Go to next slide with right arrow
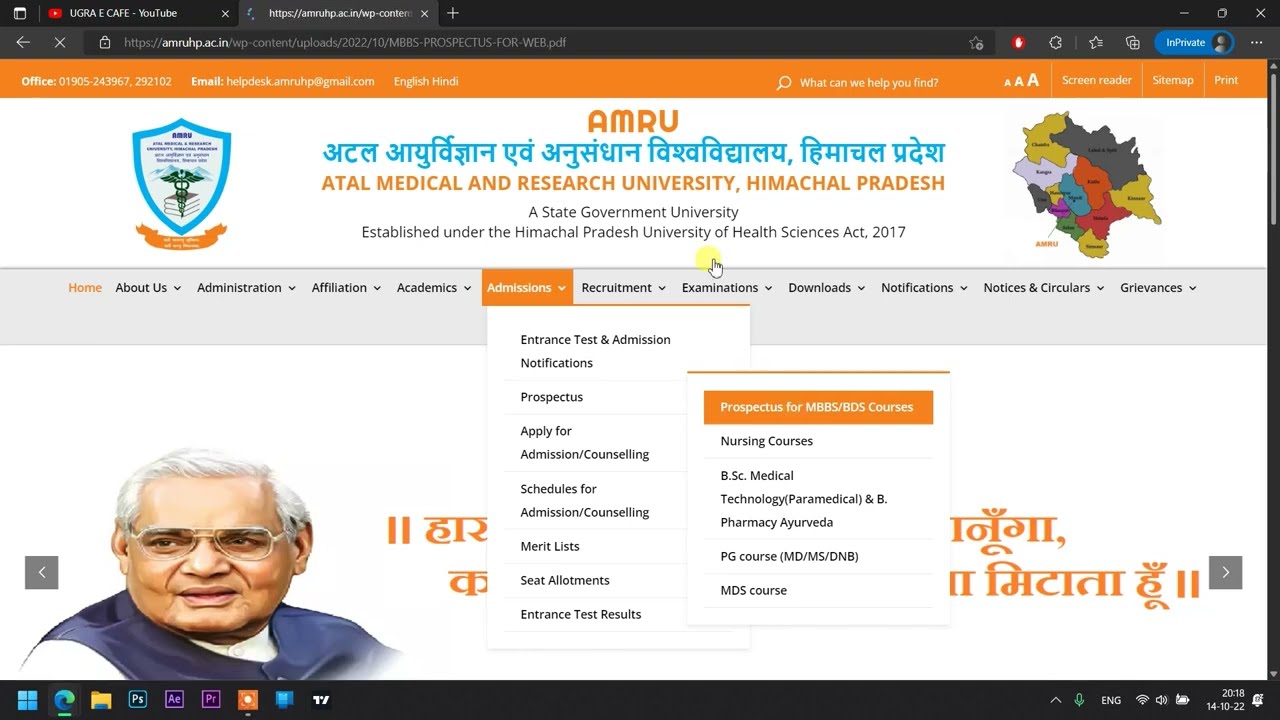The image size is (1280, 720). point(1225,572)
